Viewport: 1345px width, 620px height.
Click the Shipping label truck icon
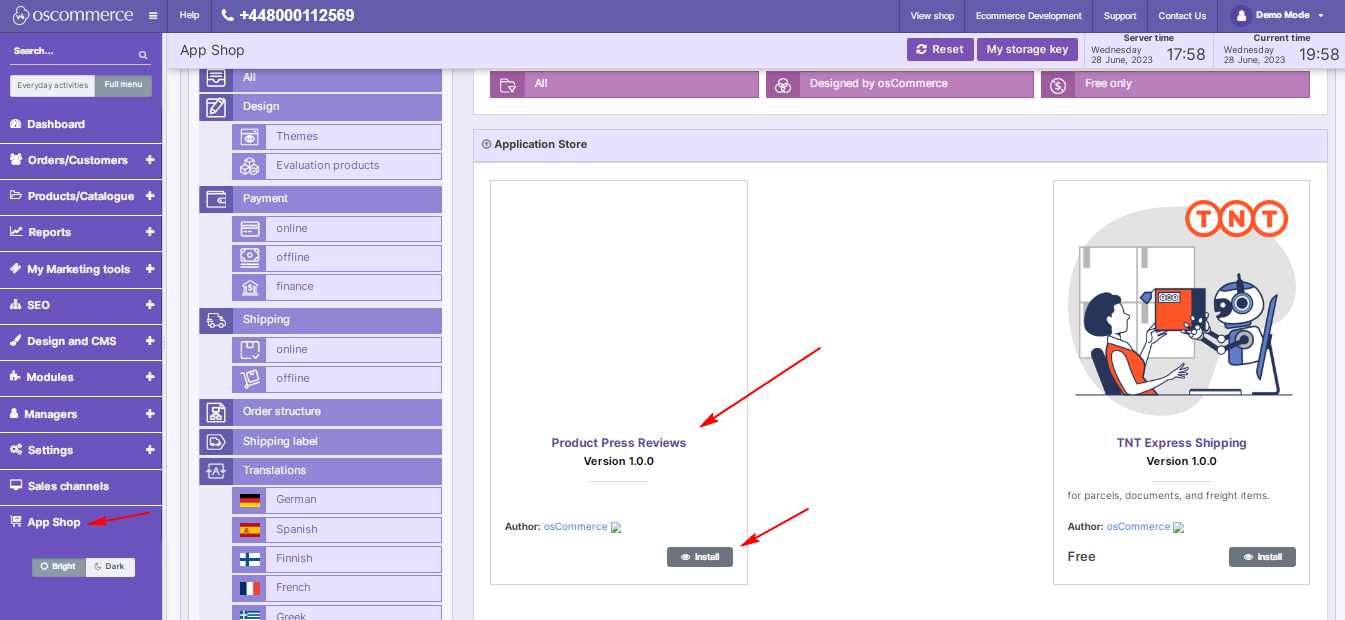point(216,442)
